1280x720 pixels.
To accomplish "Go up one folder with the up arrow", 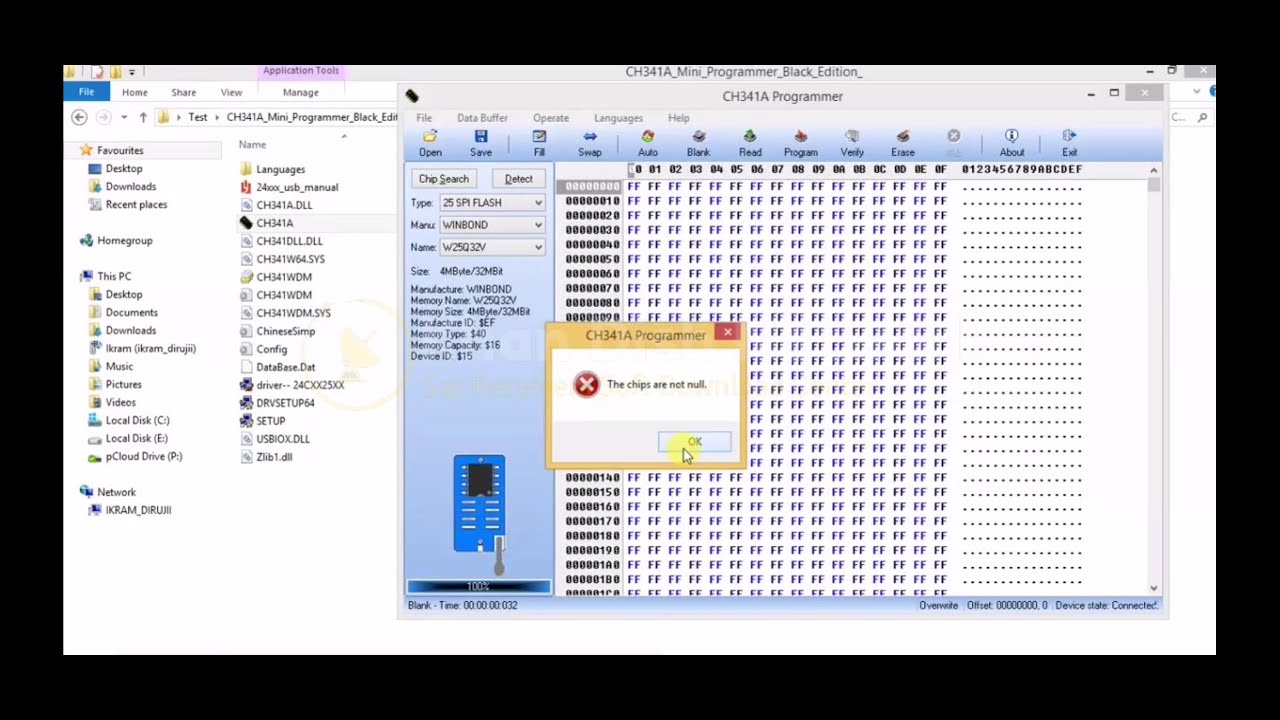I will [143, 117].
